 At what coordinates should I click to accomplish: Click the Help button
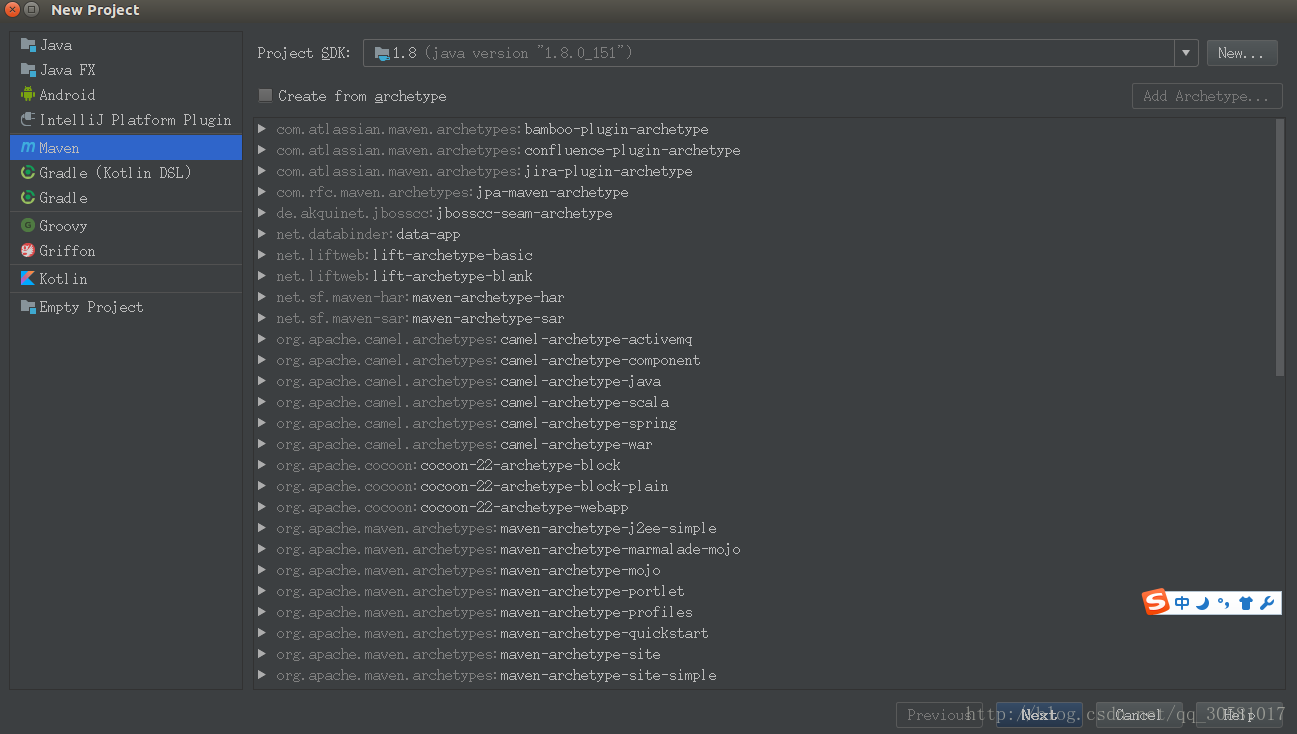tap(1239, 715)
